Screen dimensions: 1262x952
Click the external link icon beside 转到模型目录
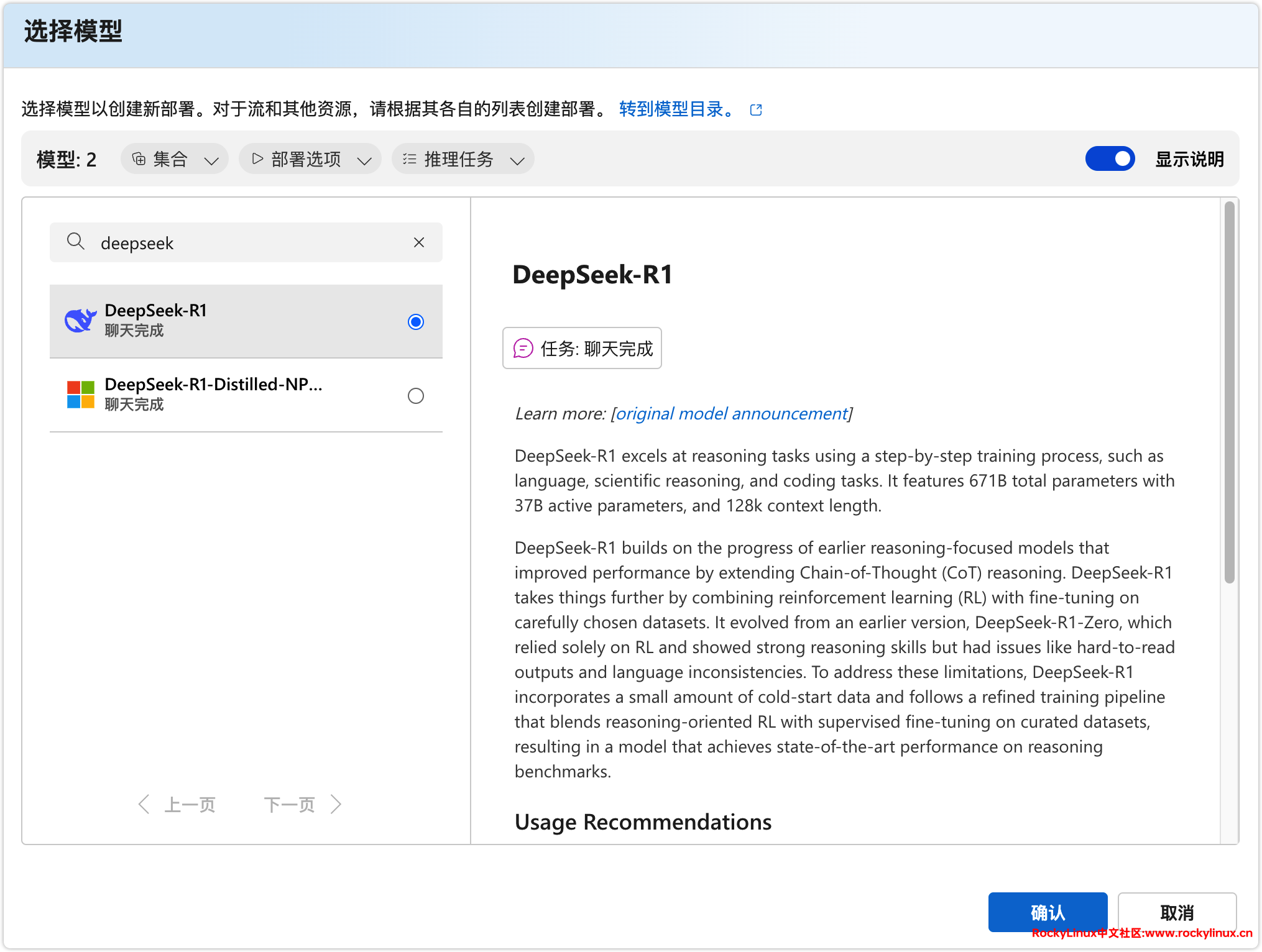[756, 110]
